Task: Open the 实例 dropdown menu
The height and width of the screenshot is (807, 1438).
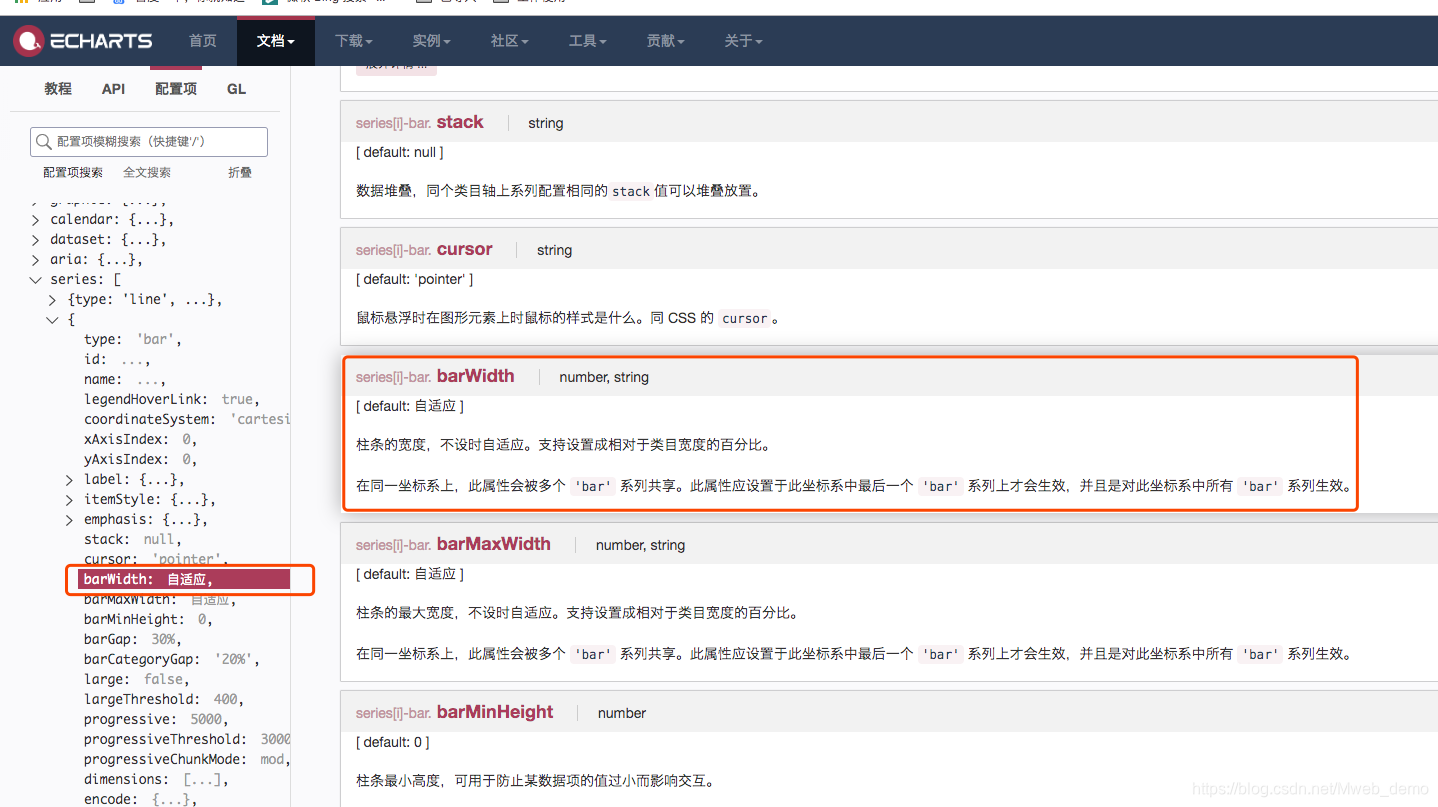Action: click(432, 41)
